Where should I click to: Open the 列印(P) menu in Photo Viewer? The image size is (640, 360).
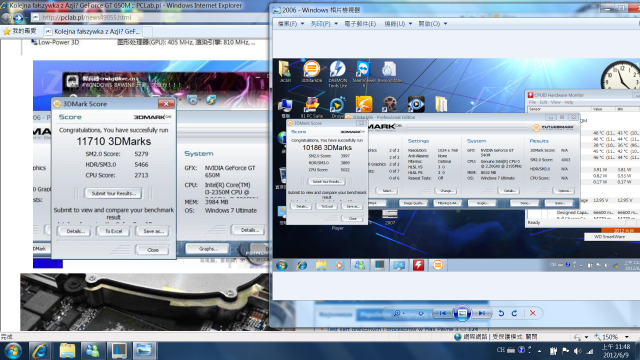pyautogui.click(x=324, y=24)
